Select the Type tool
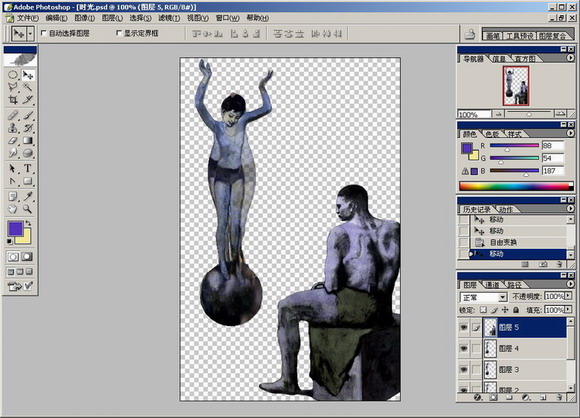Viewport: 580px width, 418px height. tap(28, 169)
